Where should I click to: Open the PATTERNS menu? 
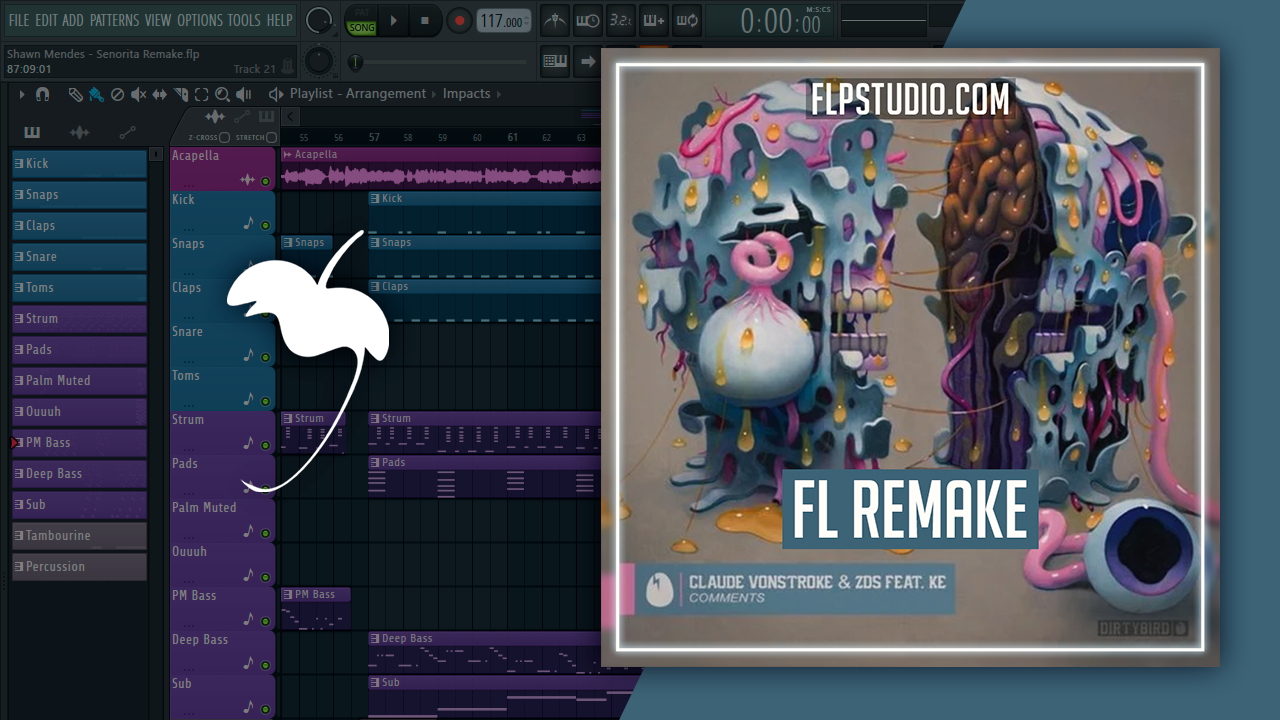(x=114, y=20)
